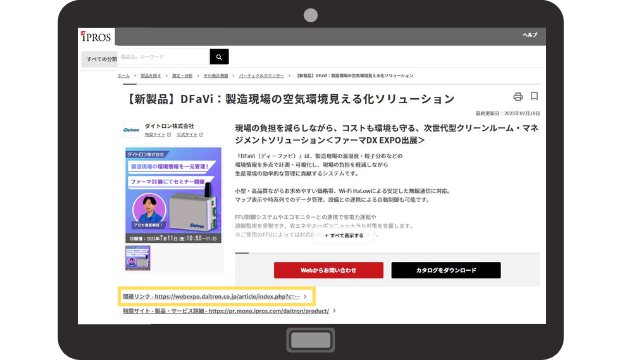The height and width of the screenshot is (360, 640).
Task: Open 製品を探す breadcrumb link
Action: tap(151, 76)
